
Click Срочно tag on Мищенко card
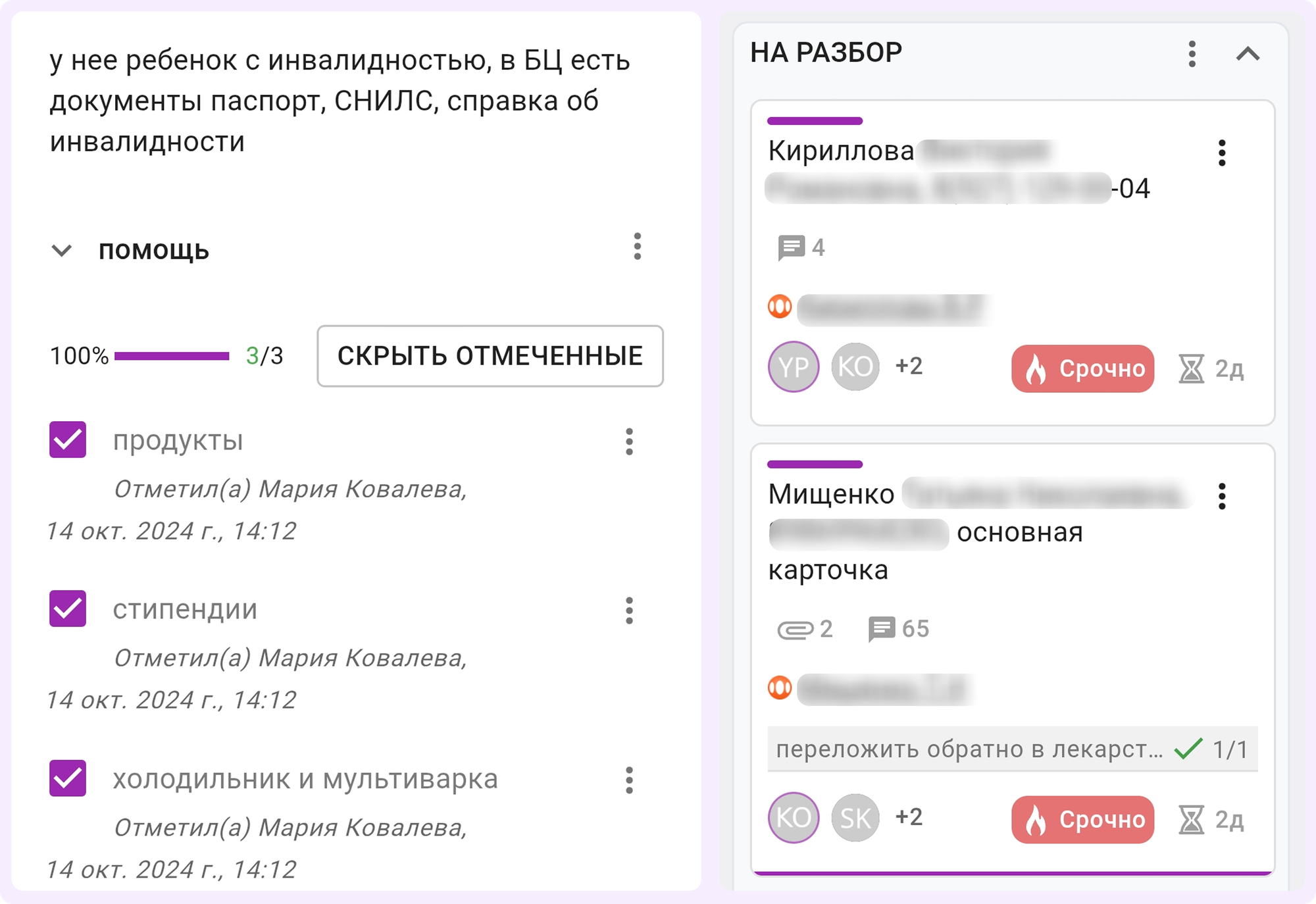[x=1083, y=820]
